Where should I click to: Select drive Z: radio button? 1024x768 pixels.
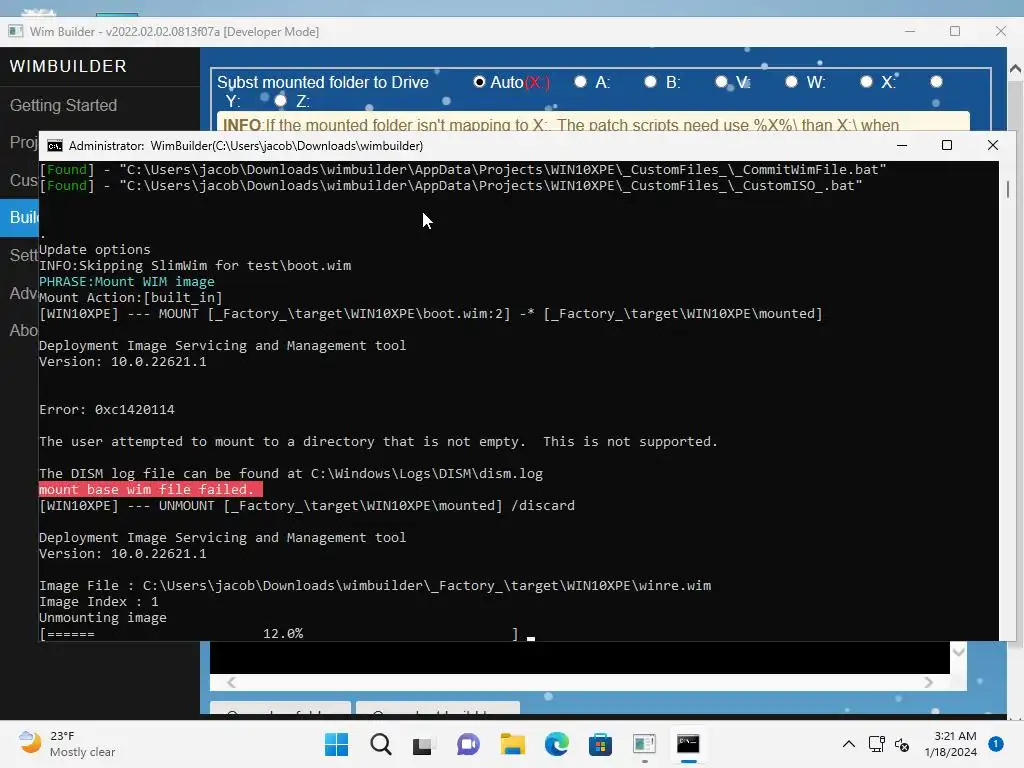(281, 101)
